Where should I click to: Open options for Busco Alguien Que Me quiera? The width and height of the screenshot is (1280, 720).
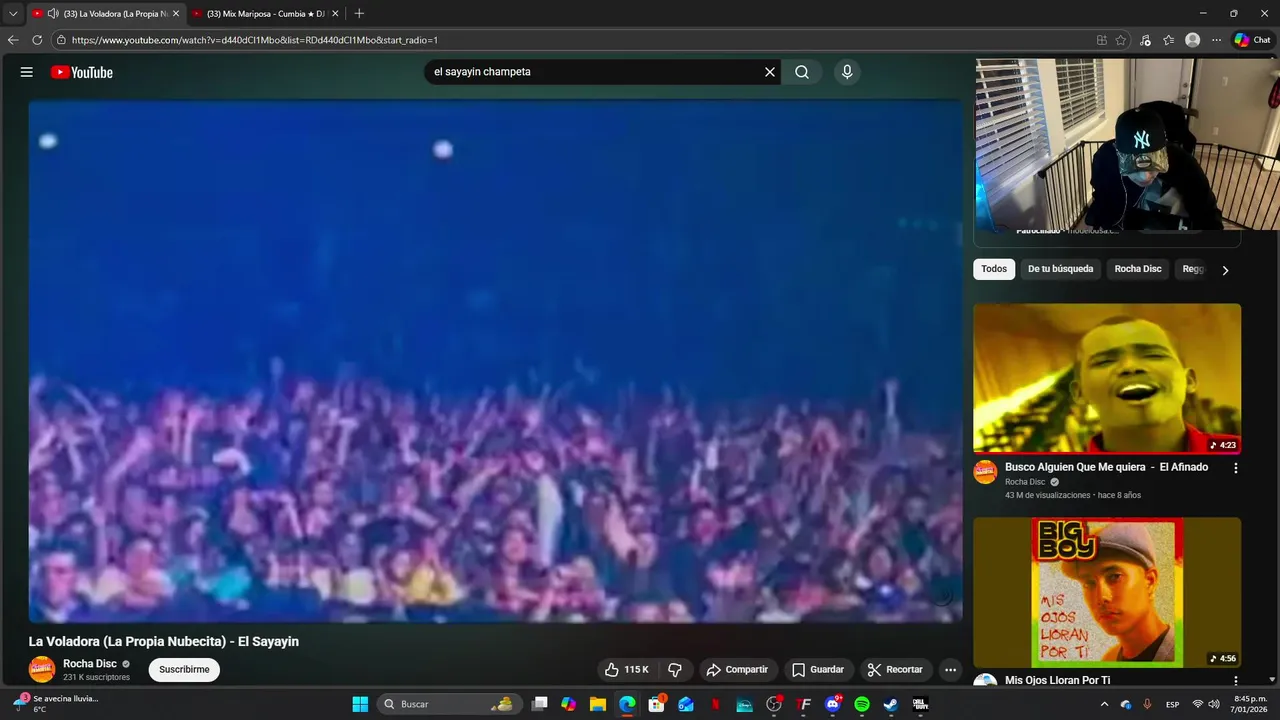pyautogui.click(x=1236, y=468)
